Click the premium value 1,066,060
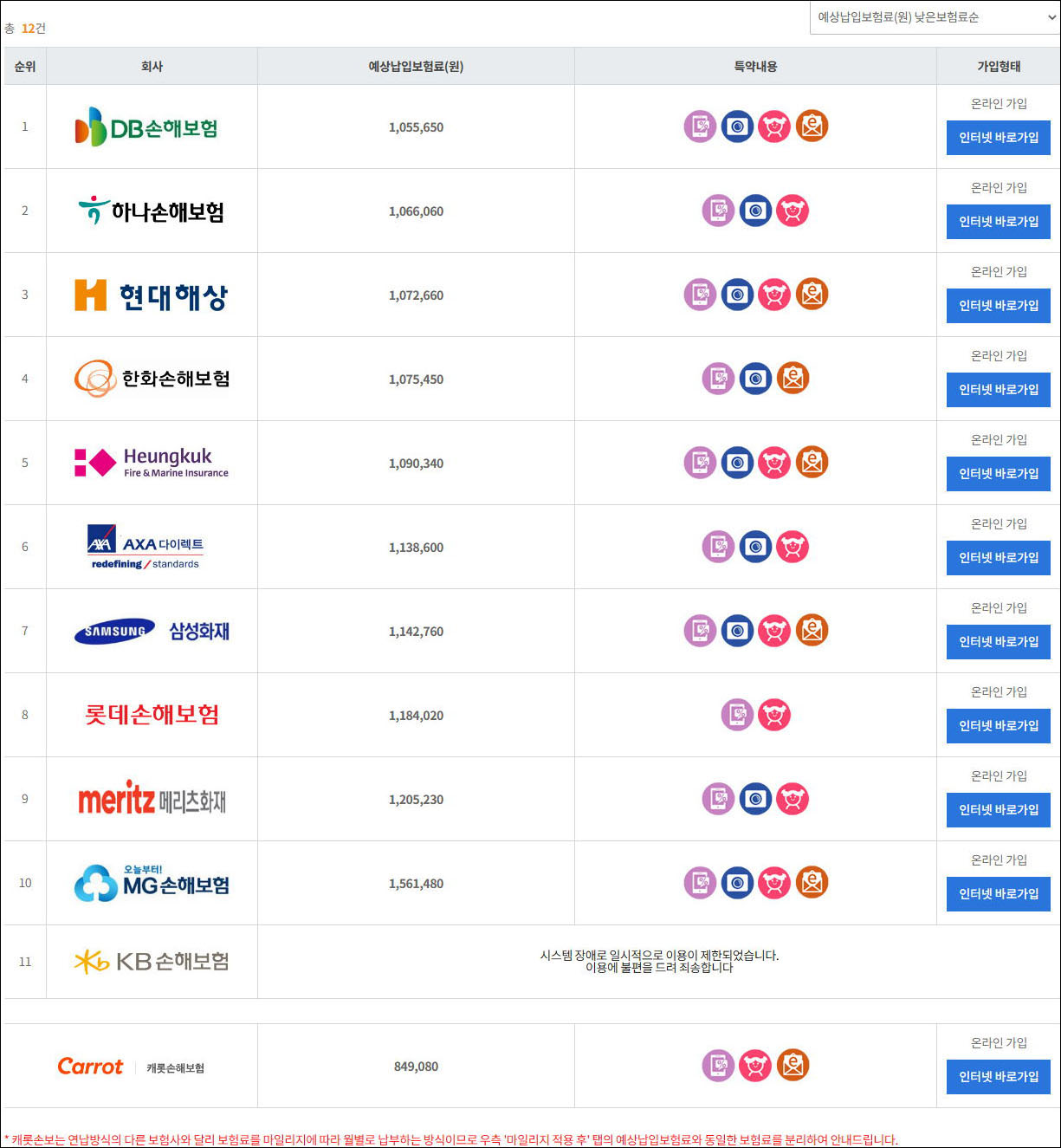The width and height of the screenshot is (1061, 1148). (x=416, y=211)
